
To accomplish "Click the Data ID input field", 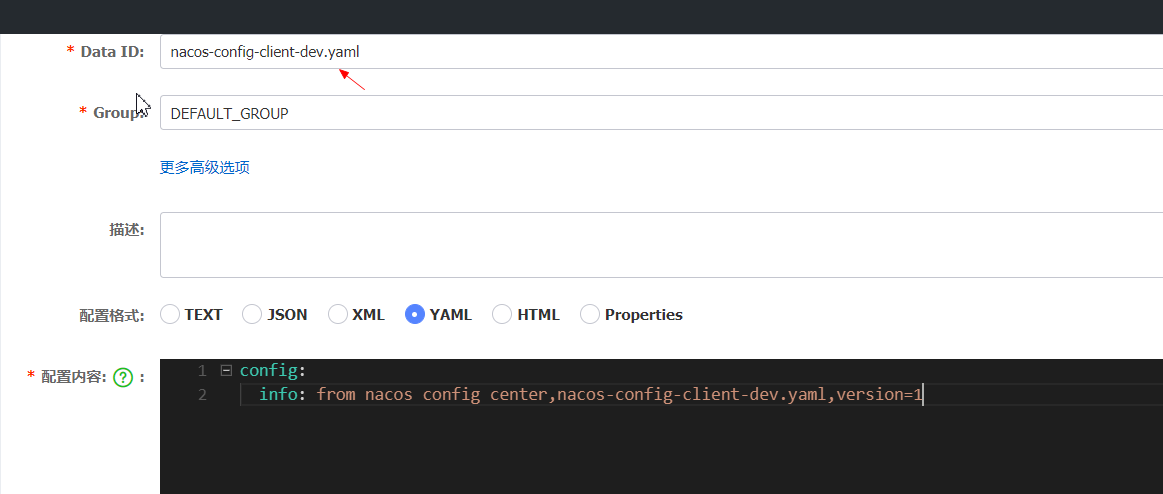I will (x=662, y=52).
